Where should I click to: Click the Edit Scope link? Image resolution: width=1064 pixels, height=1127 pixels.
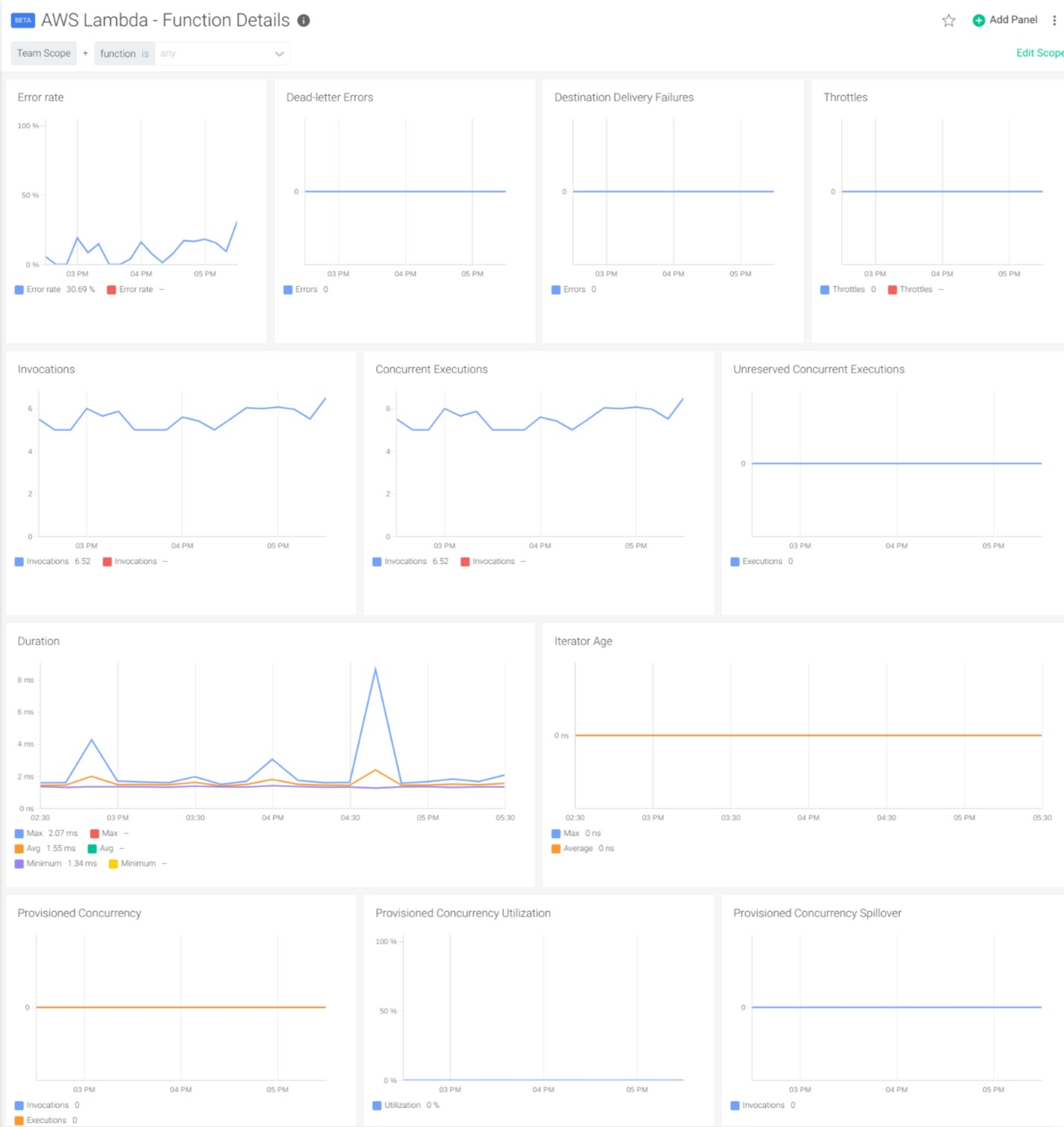pos(1040,53)
